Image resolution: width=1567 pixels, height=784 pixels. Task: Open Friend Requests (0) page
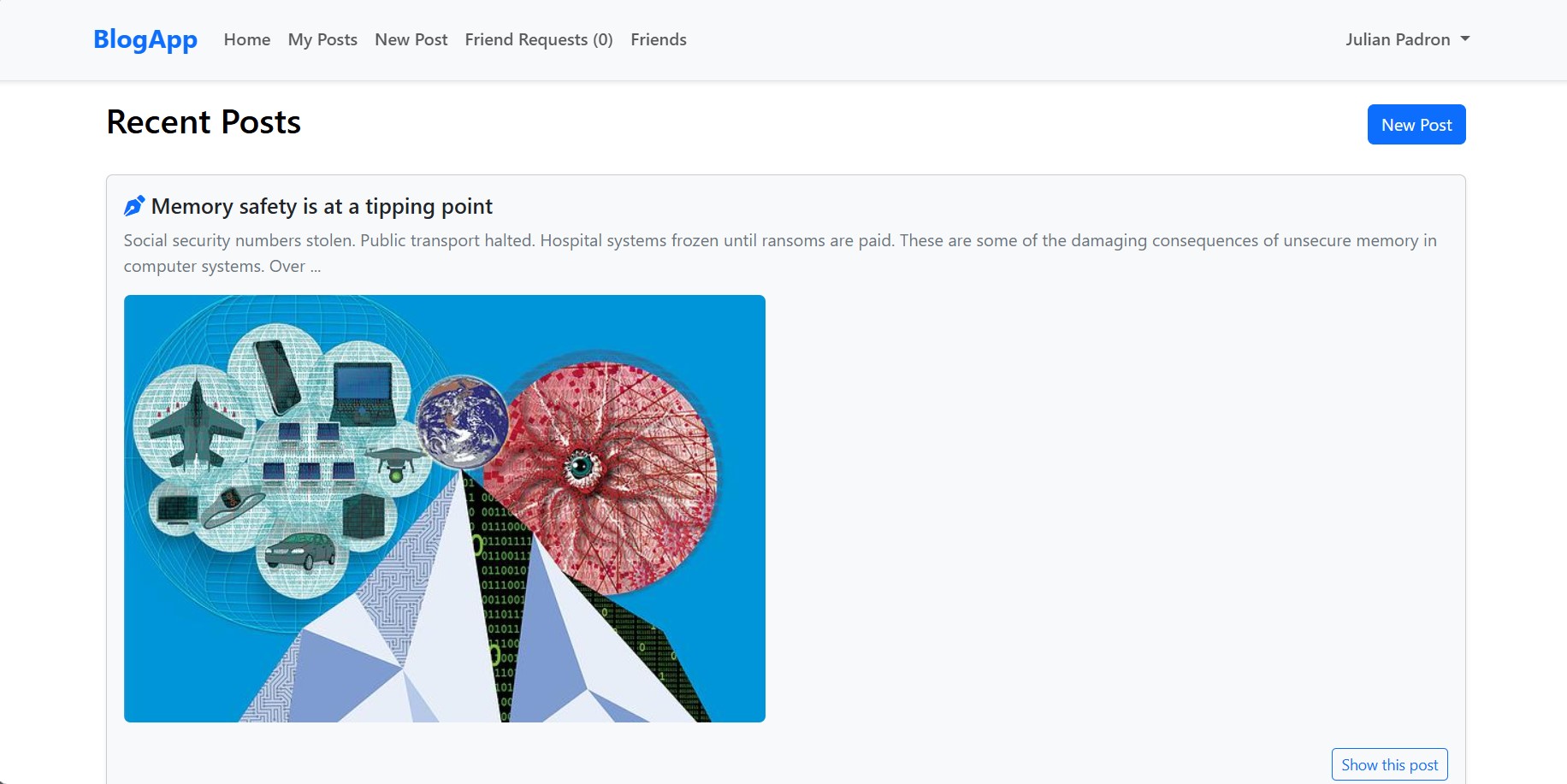pos(539,39)
